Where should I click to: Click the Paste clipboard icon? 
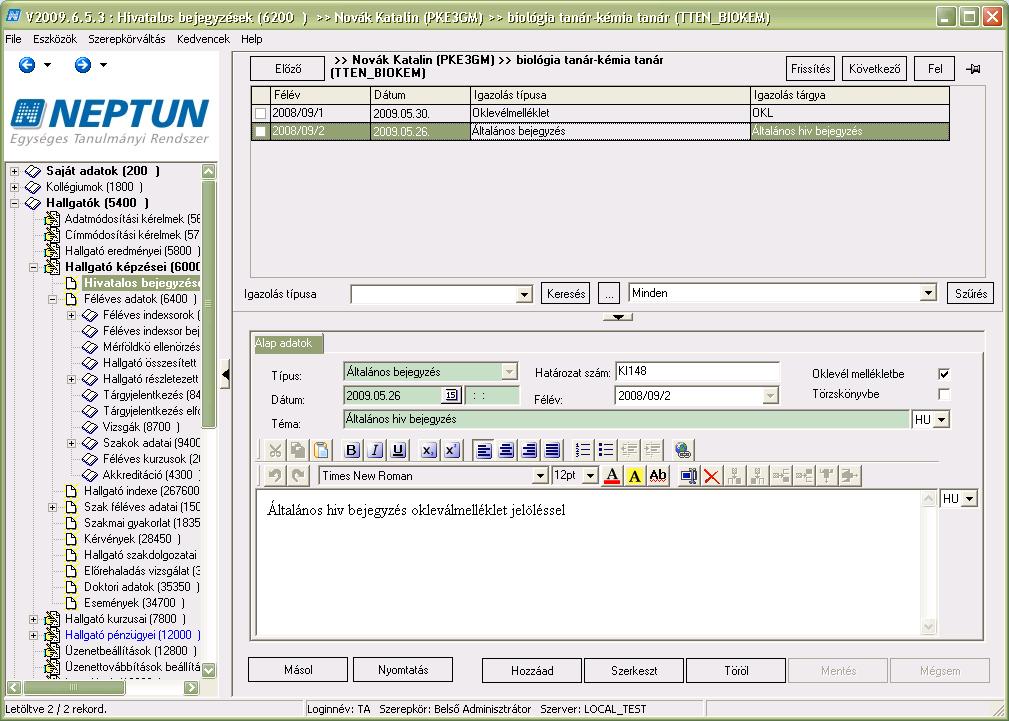click(x=321, y=450)
